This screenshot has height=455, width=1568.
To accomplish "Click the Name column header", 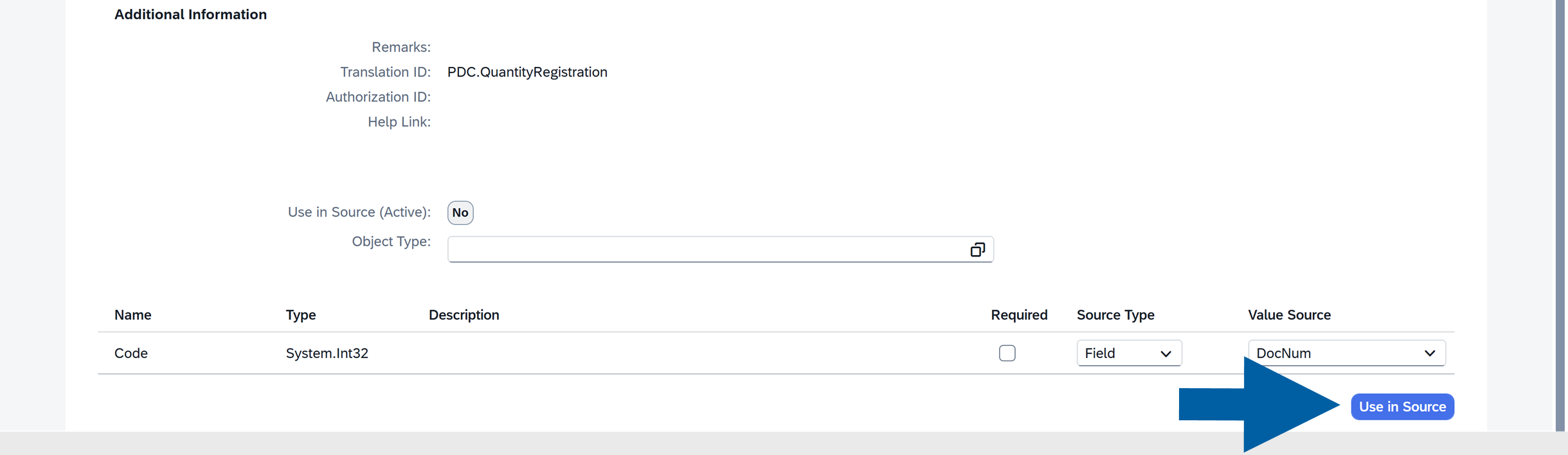I will tap(132, 315).
